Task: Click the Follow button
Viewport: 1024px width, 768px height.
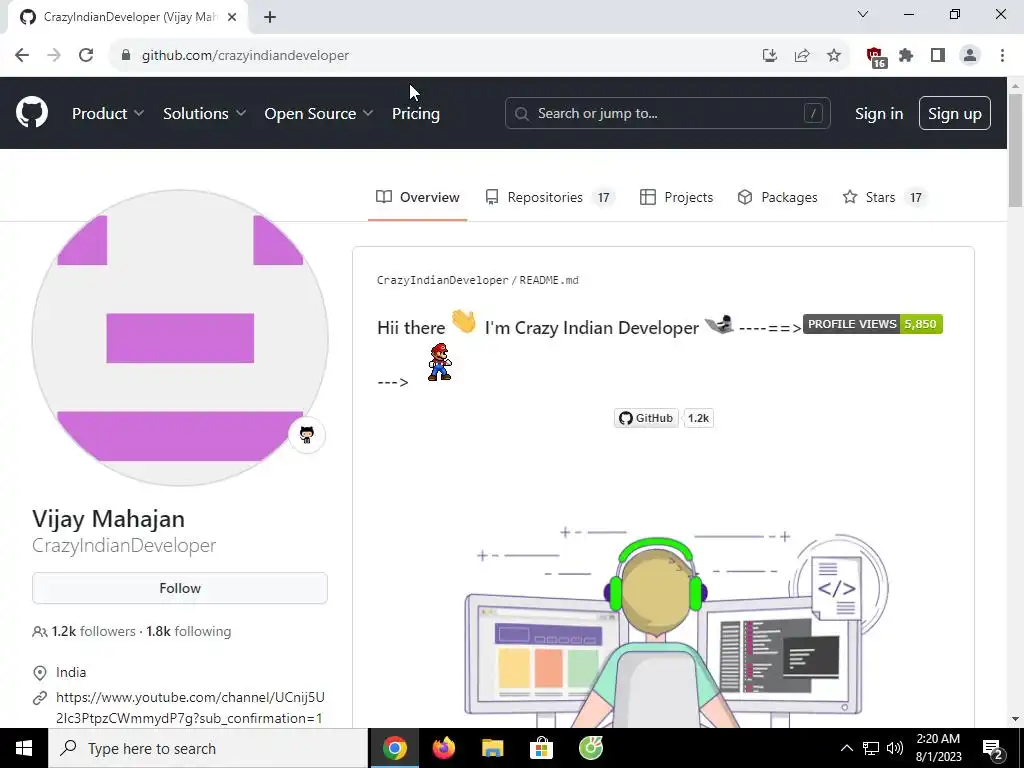Action: [180, 588]
